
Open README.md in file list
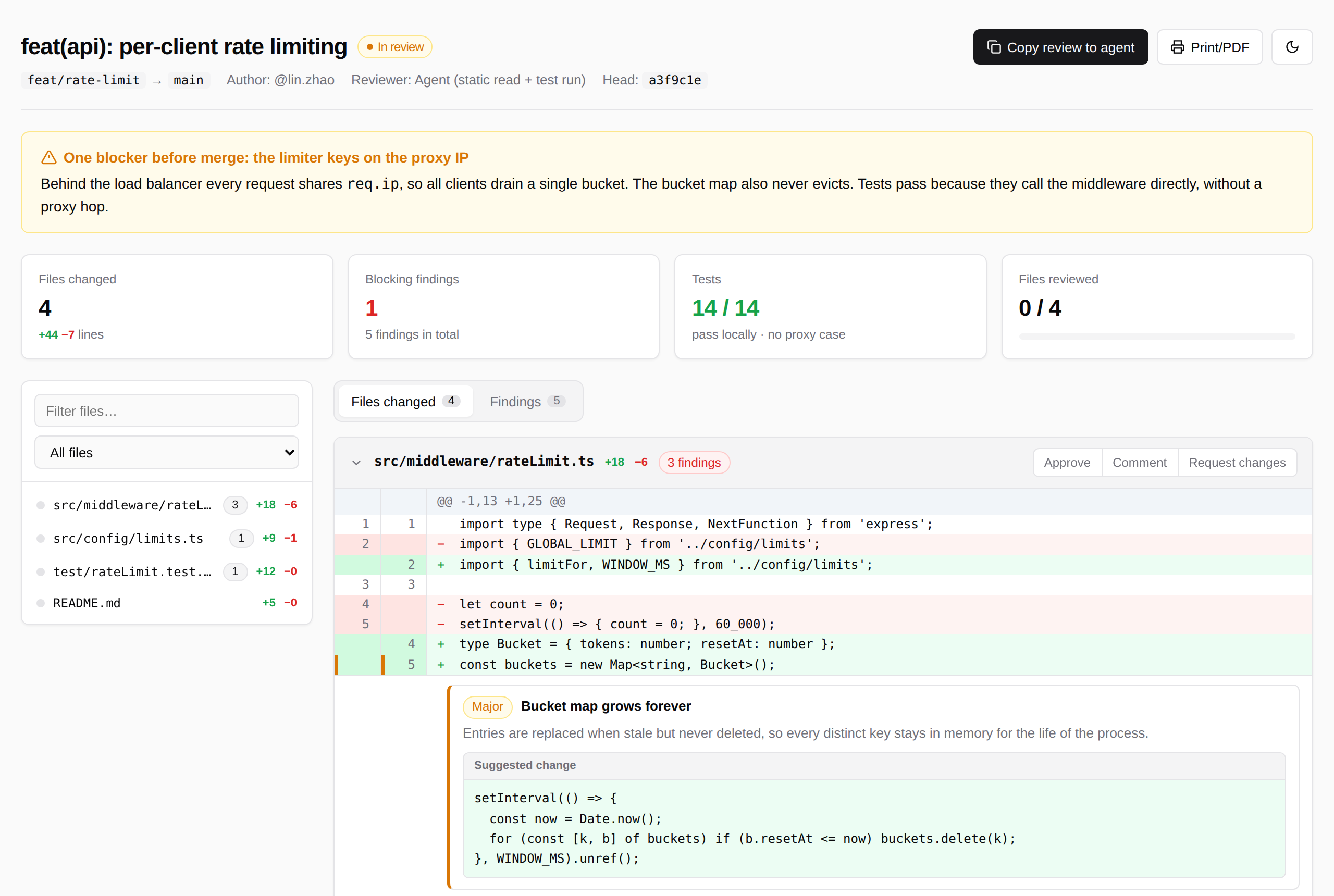pos(166,602)
